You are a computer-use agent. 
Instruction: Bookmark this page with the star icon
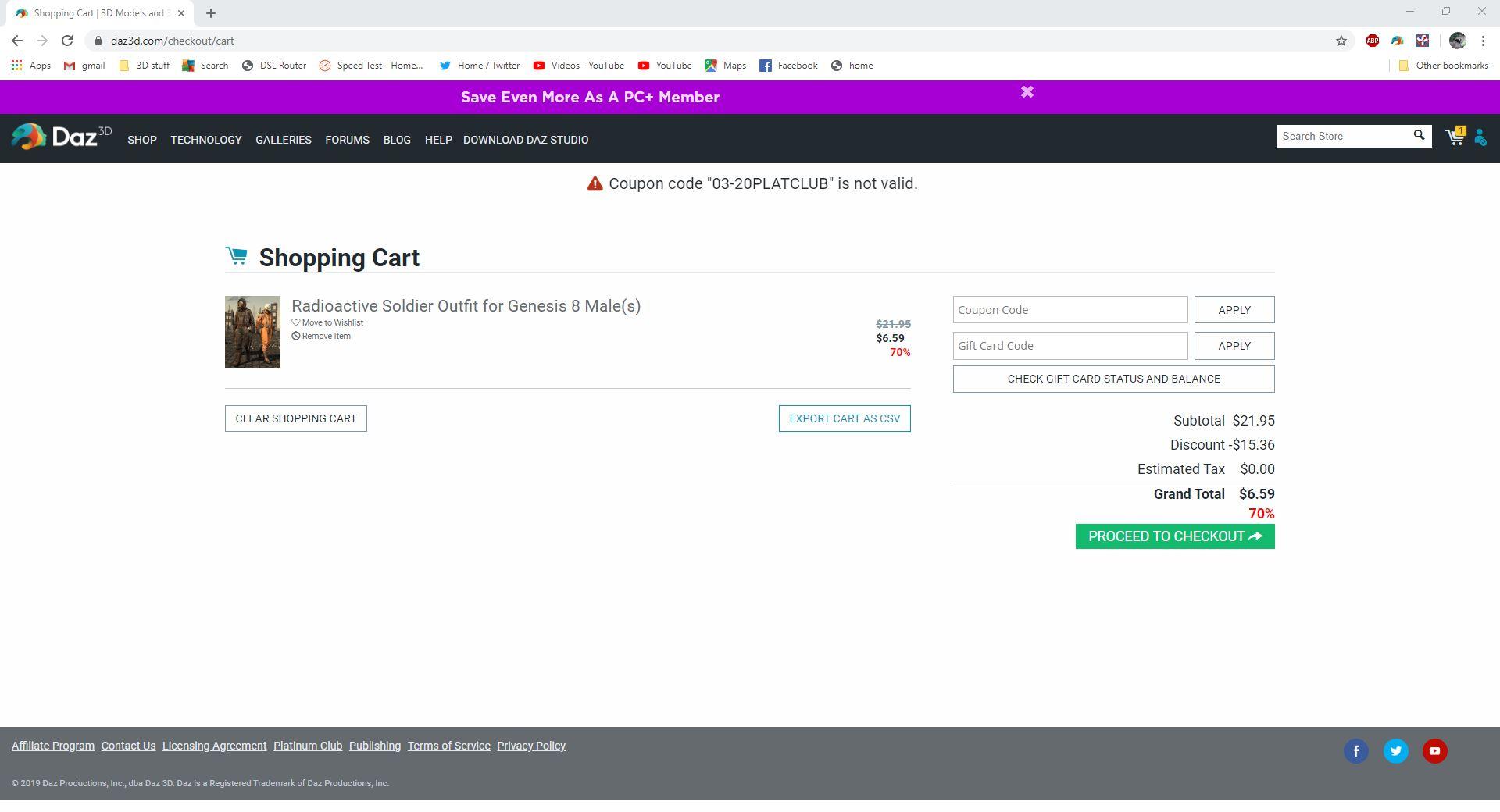[1341, 41]
